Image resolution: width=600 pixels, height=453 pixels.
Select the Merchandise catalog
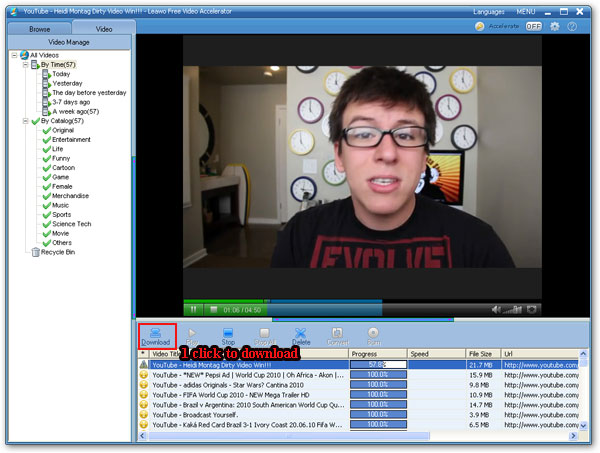click(70, 196)
